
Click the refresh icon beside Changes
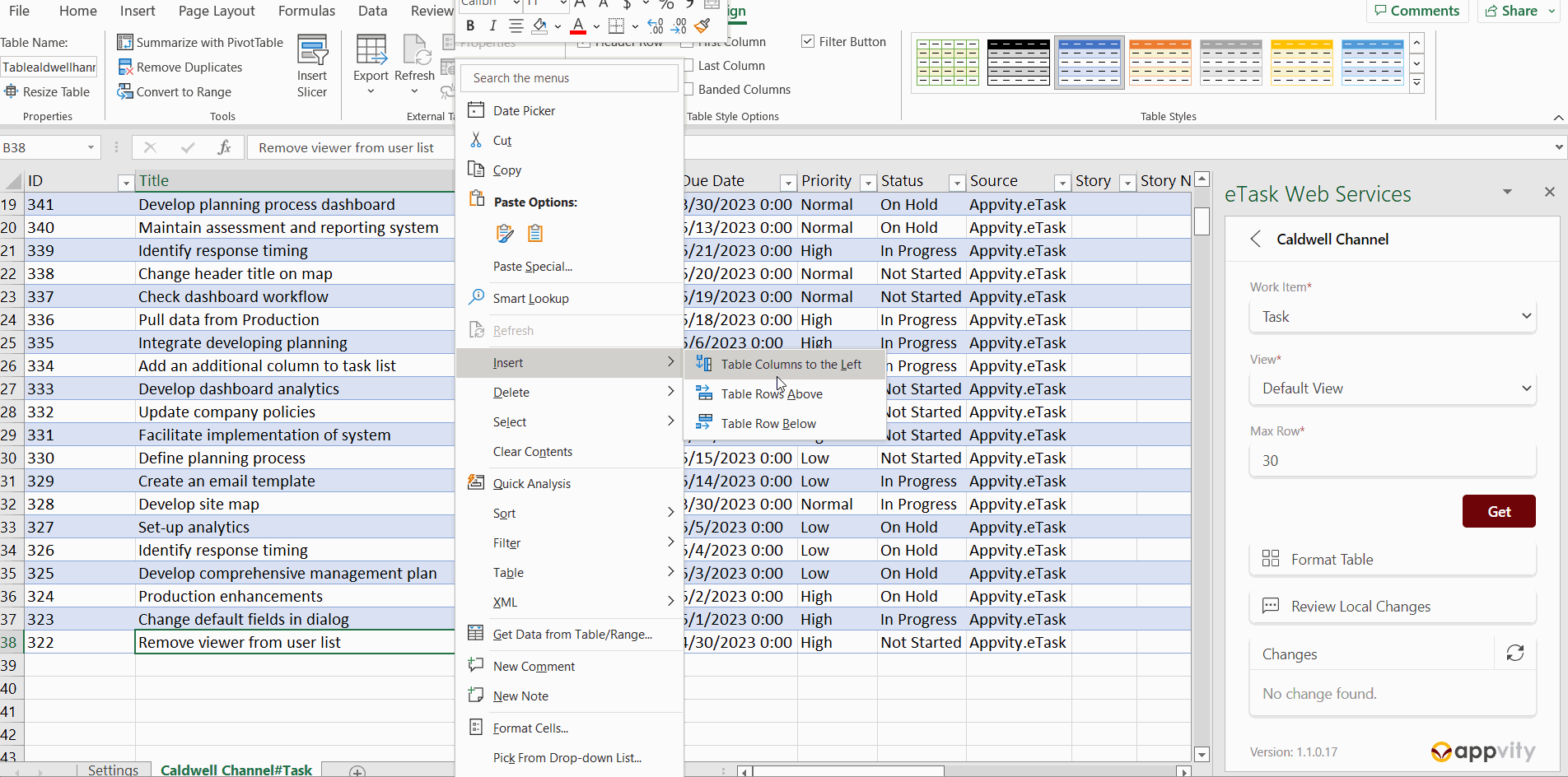click(x=1514, y=654)
